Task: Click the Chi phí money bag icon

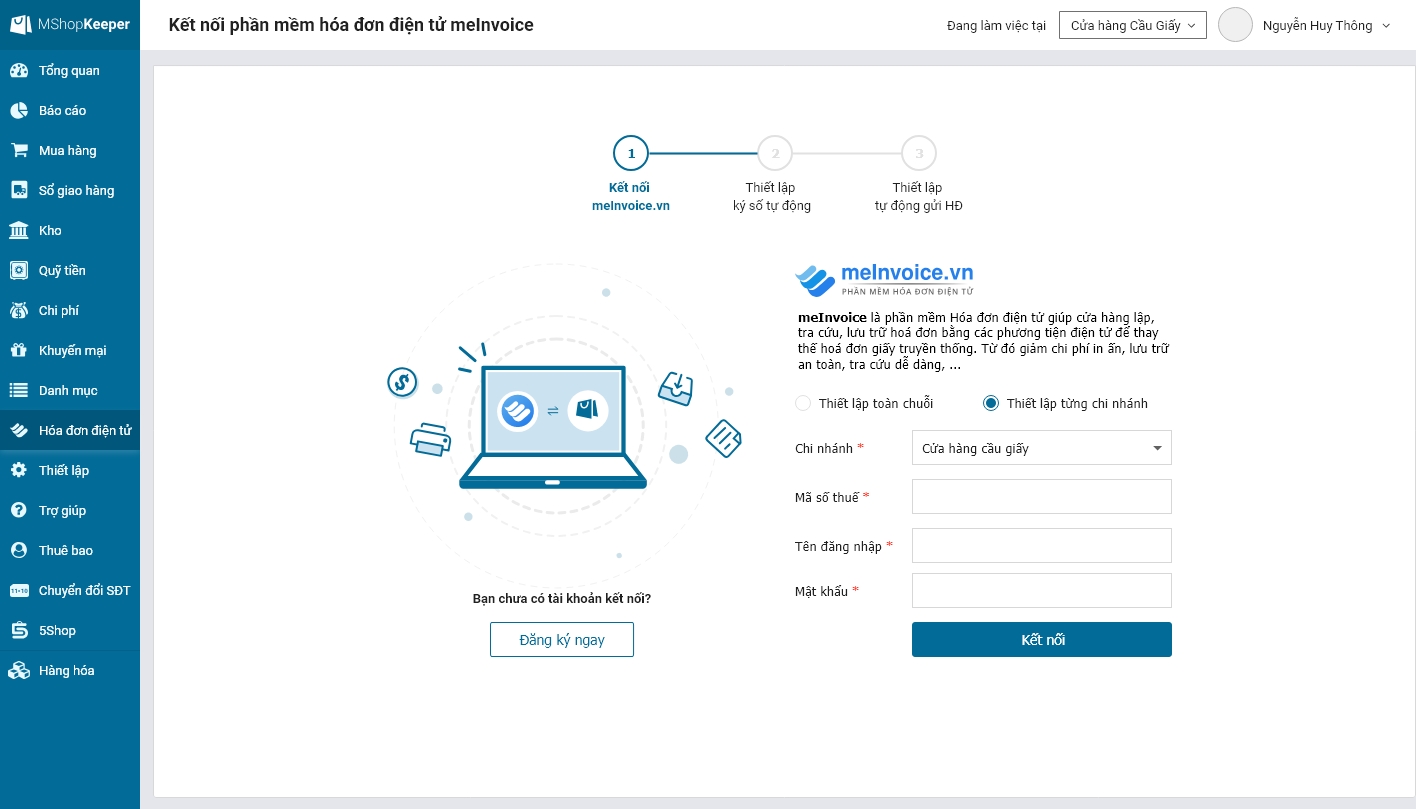Action: [19, 311]
